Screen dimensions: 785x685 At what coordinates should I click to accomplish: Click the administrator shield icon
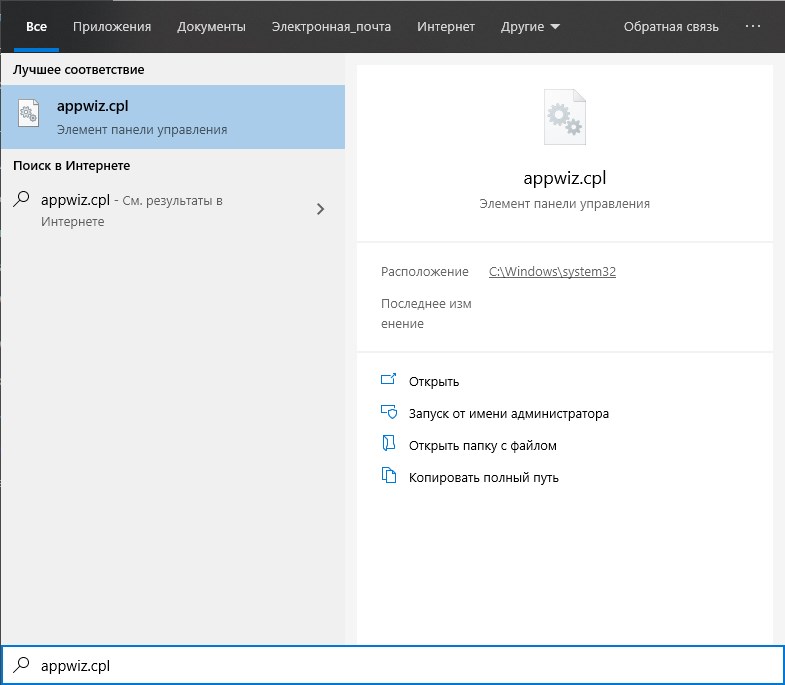[389, 413]
